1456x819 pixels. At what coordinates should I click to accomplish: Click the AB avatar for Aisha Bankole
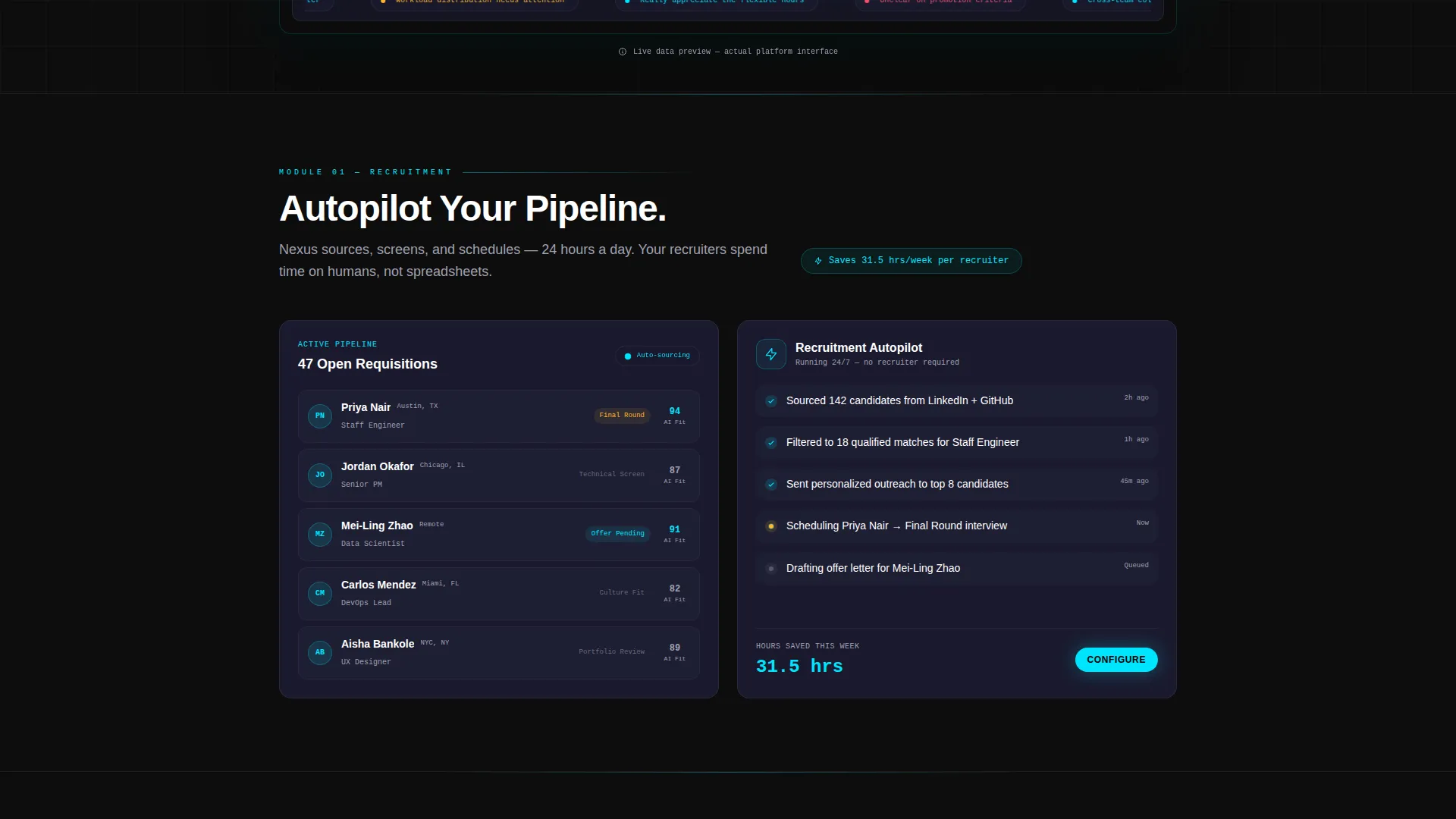[x=320, y=652]
